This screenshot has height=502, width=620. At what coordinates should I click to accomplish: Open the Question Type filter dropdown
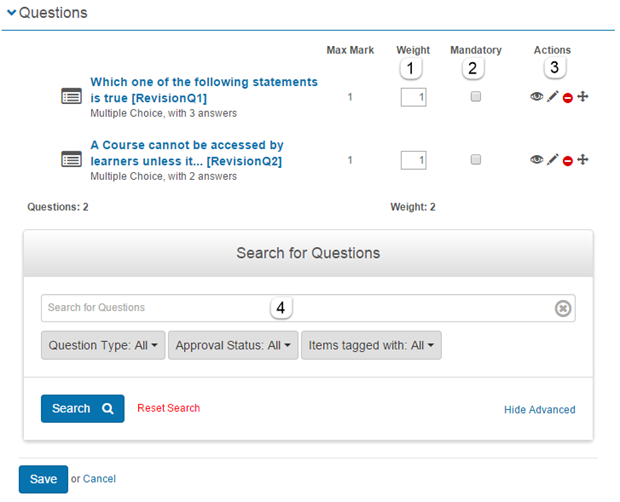[x=102, y=345]
